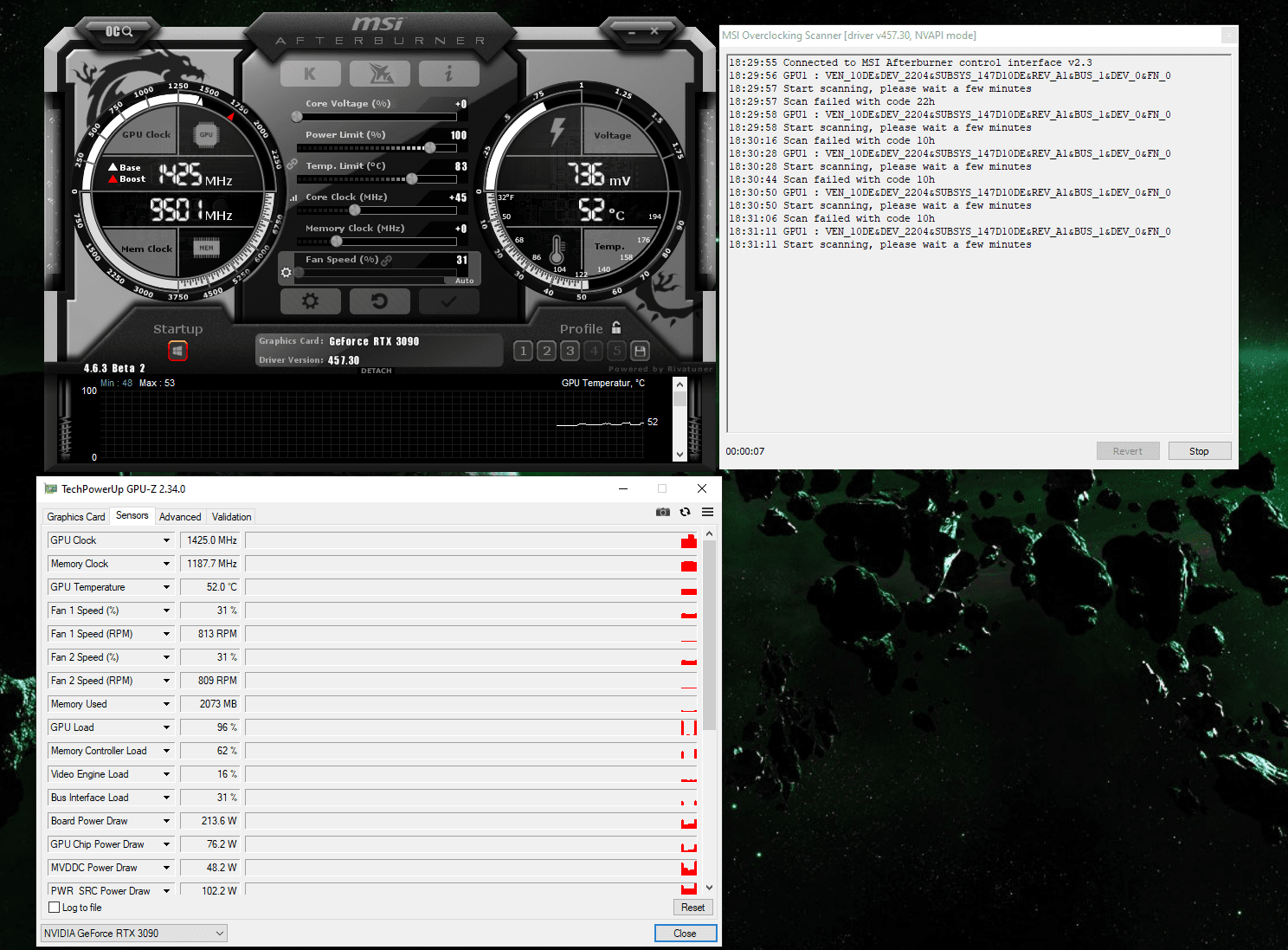Click GPU-Z Reset button

coord(692,908)
